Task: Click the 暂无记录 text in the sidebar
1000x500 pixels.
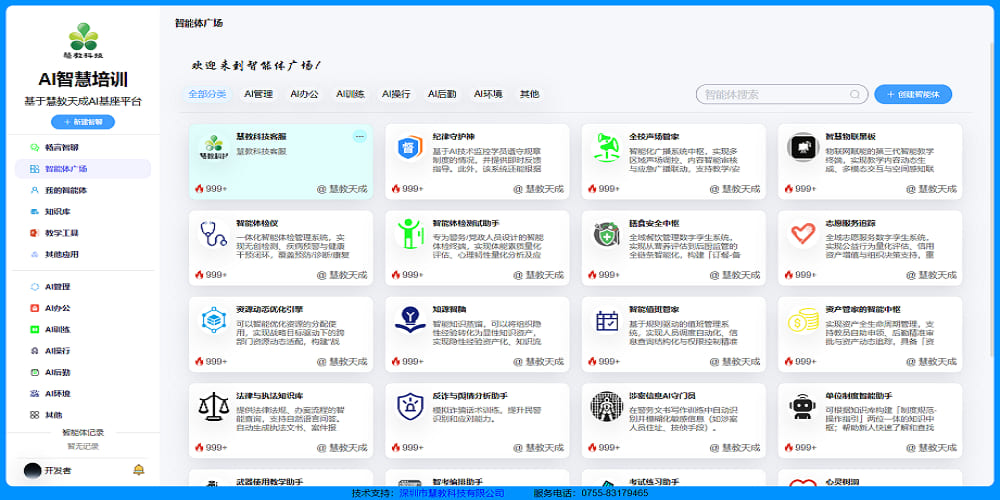Action: pyautogui.click(x=83, y=446)
